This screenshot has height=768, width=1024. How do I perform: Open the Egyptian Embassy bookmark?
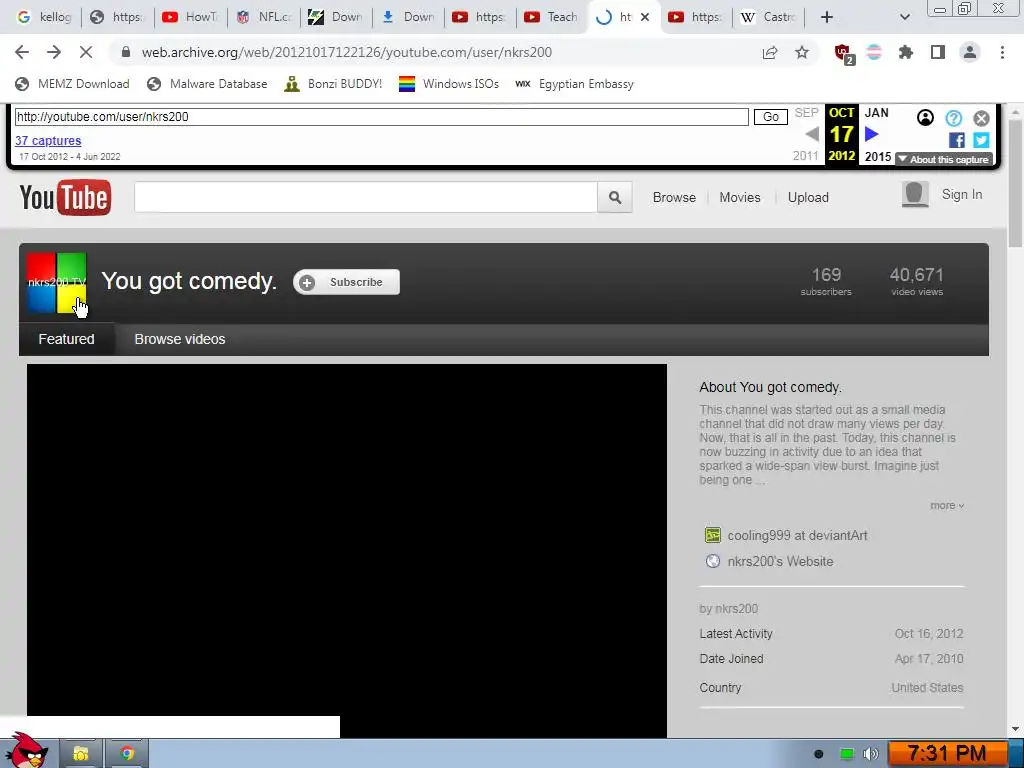pos(575,84)
